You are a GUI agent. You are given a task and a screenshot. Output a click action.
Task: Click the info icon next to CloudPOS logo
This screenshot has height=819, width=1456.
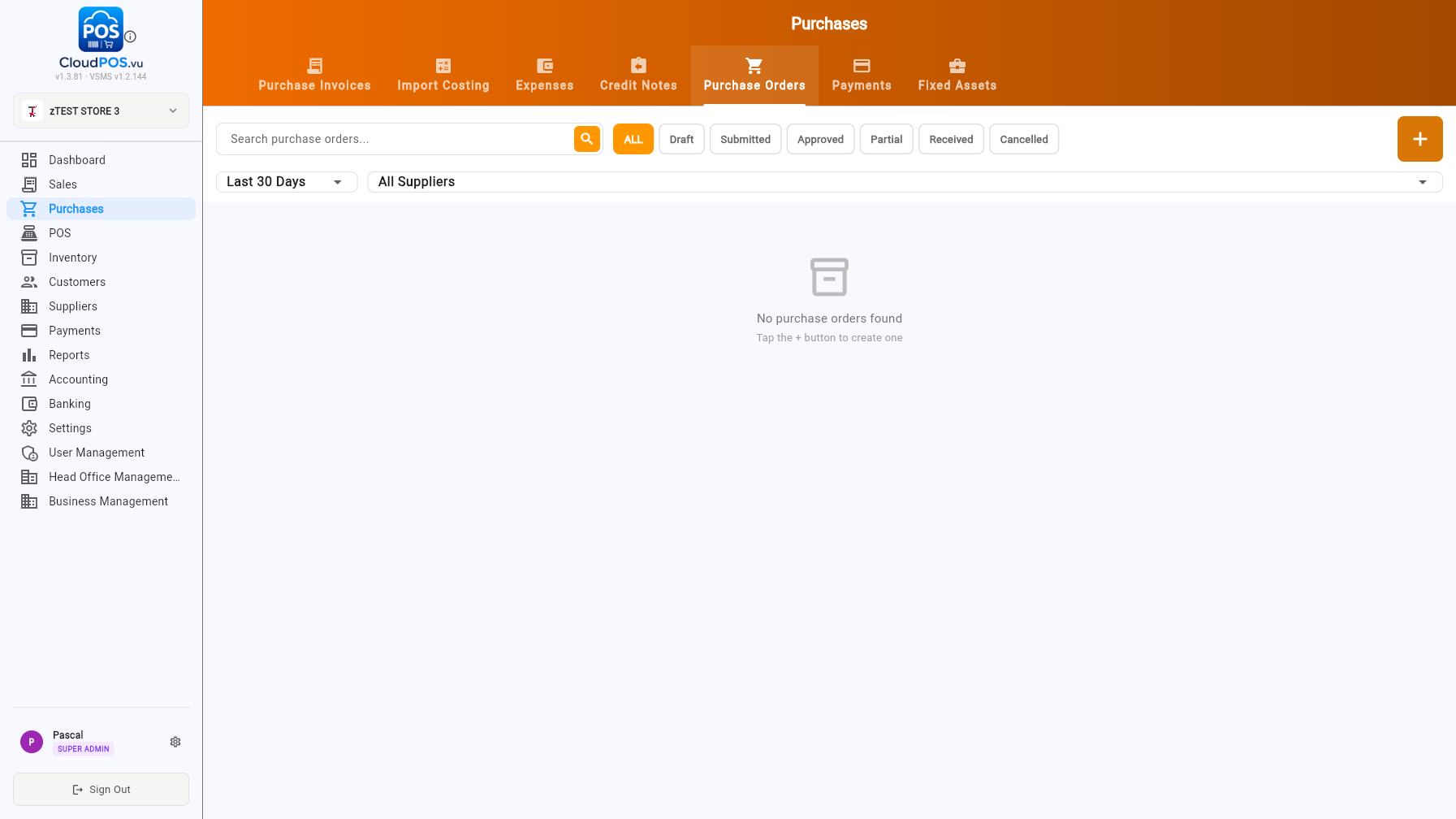[x=130, y=37]
